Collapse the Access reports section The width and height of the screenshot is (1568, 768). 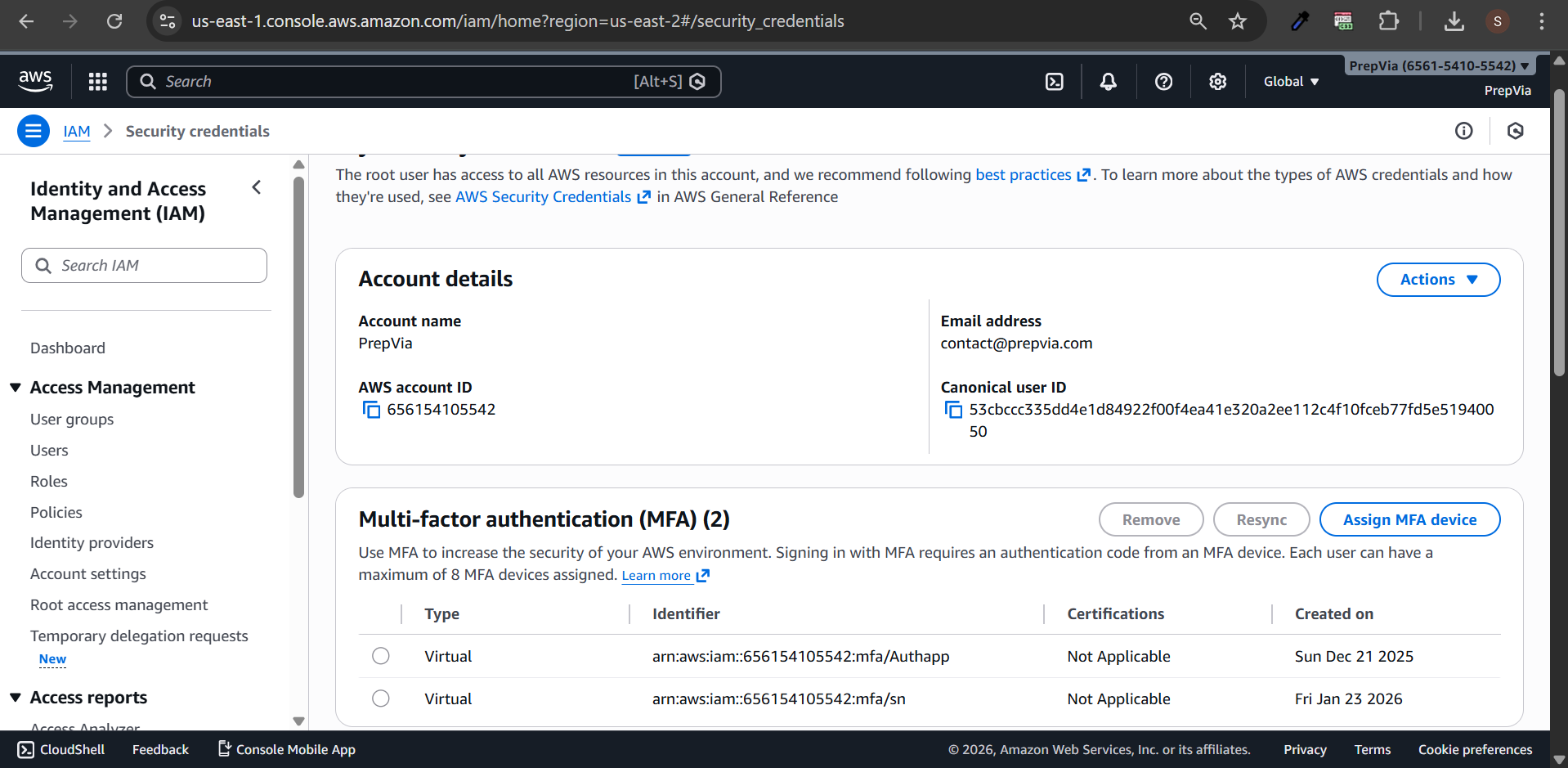pyautogui.click(x=16, y=698)
